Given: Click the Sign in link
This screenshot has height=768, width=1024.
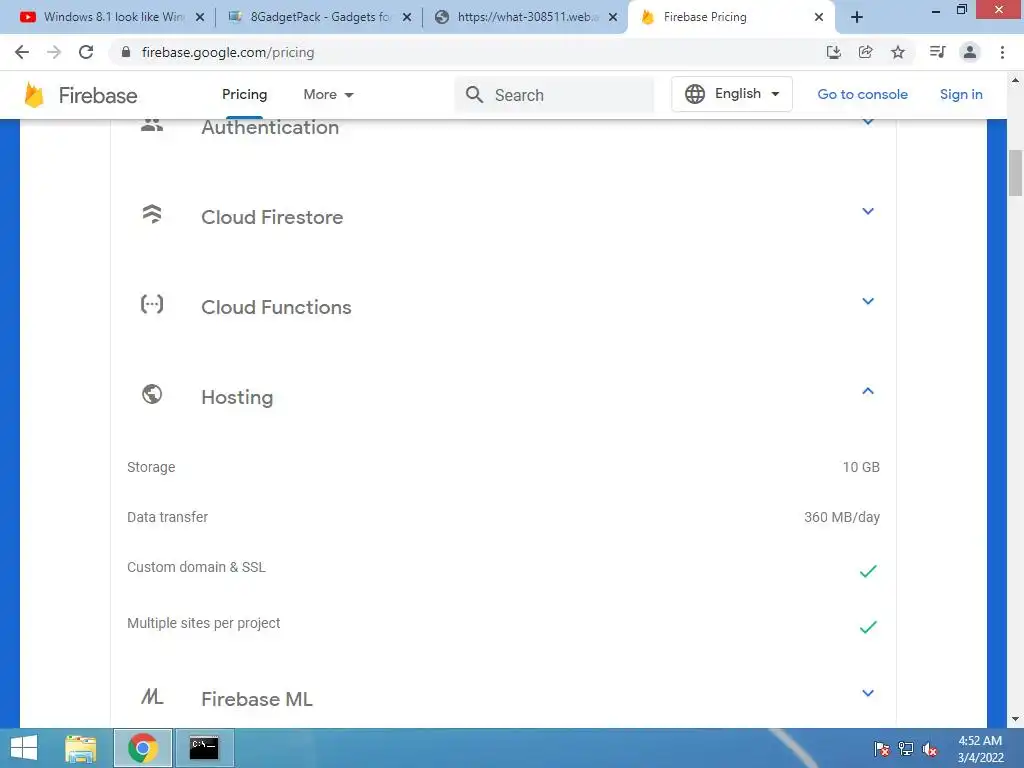Looking at the screenshot, I should [x=961, y=94].
